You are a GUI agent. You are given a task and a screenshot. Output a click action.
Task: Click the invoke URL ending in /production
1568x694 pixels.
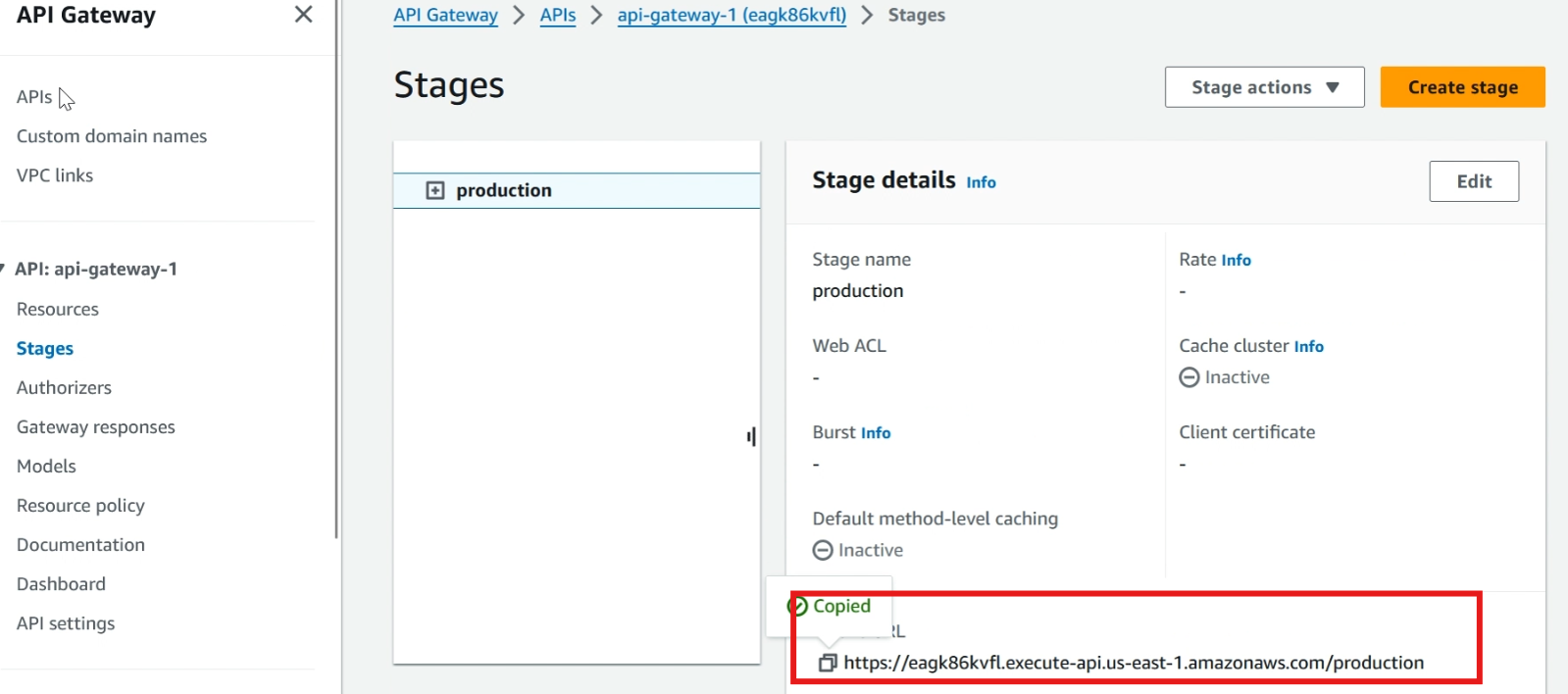tap(1134, 663)
